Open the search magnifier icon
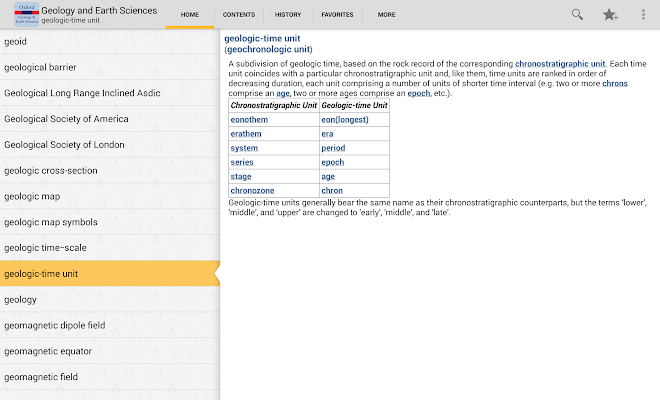This screenshot has width=660, height=400. coord(577,15)
